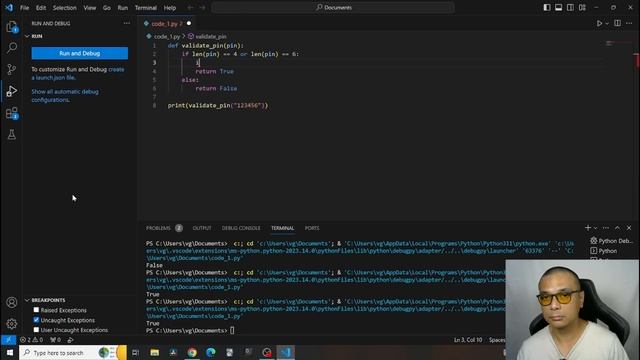The width and height of the screenshot is (640, 360).
Task: Select the Run and Debug activity icon
Action: [x=11, y=91]
